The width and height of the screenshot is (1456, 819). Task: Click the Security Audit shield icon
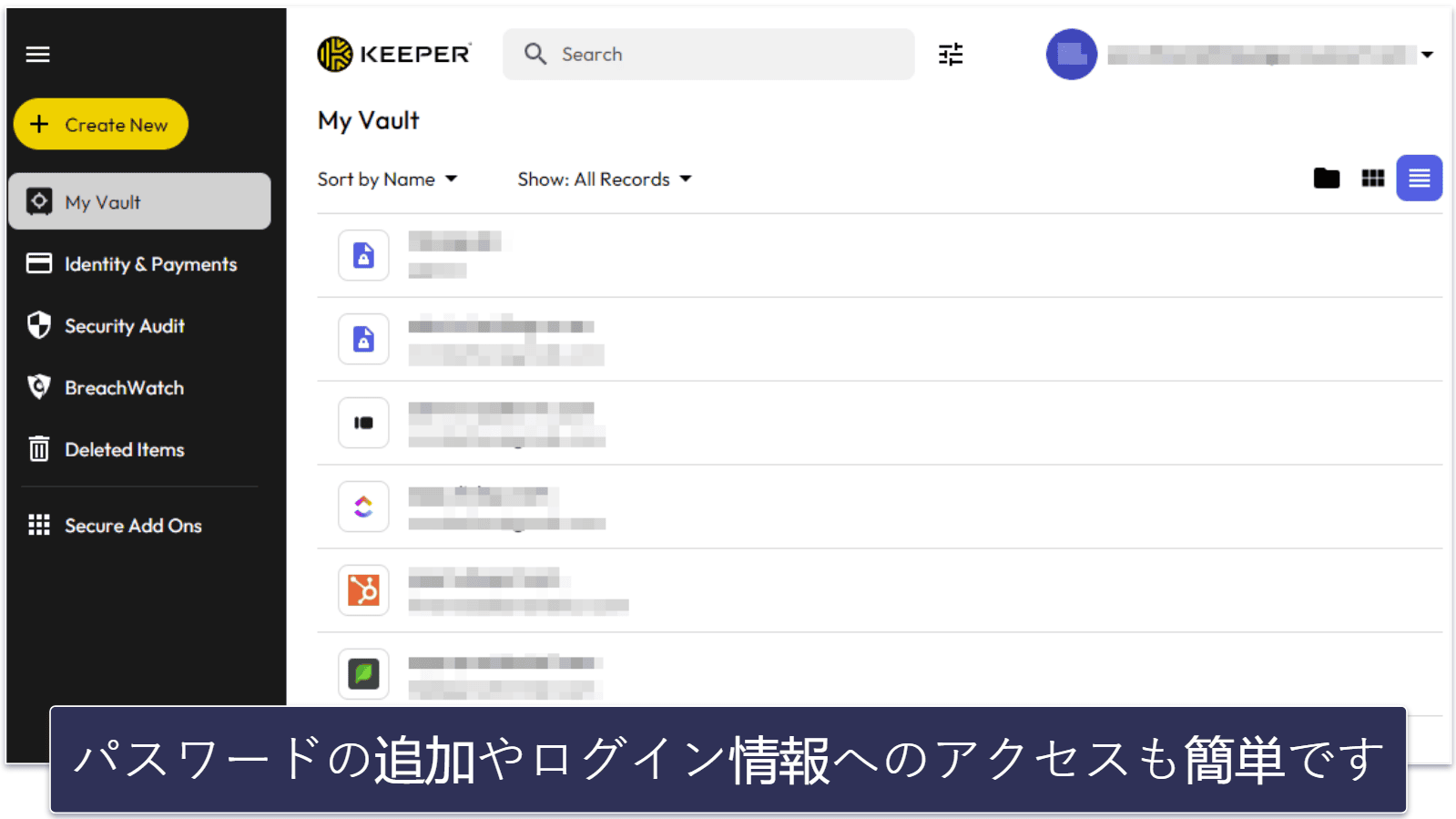coord(39,325)
